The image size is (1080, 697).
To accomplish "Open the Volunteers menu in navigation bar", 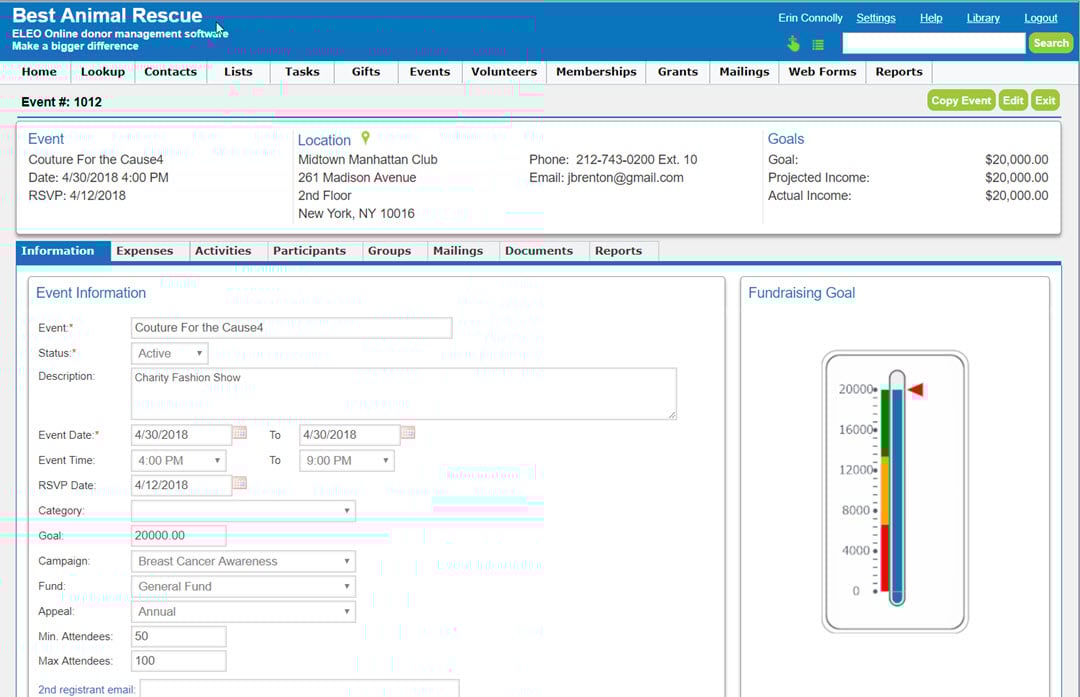I will pyautogui.click(x=504, y=72).
